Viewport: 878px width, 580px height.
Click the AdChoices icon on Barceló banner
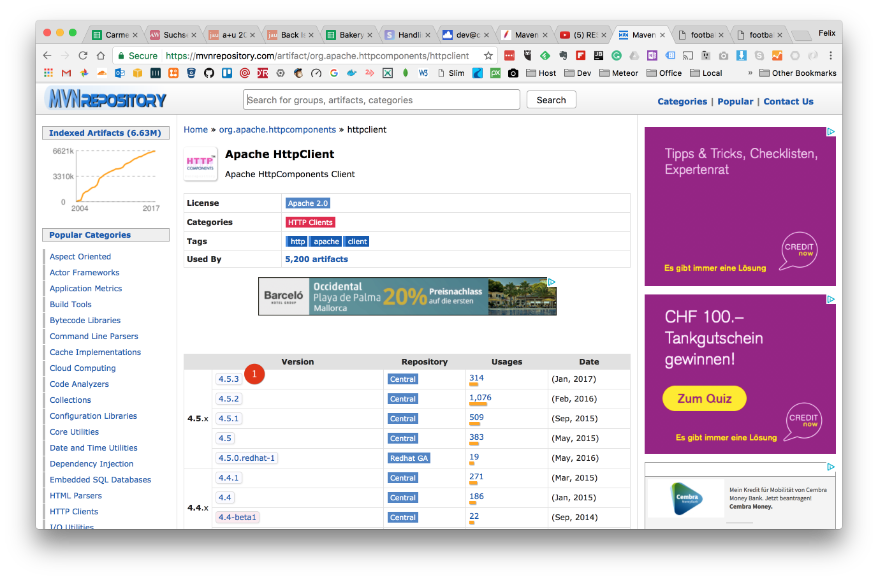click(551, 283)
